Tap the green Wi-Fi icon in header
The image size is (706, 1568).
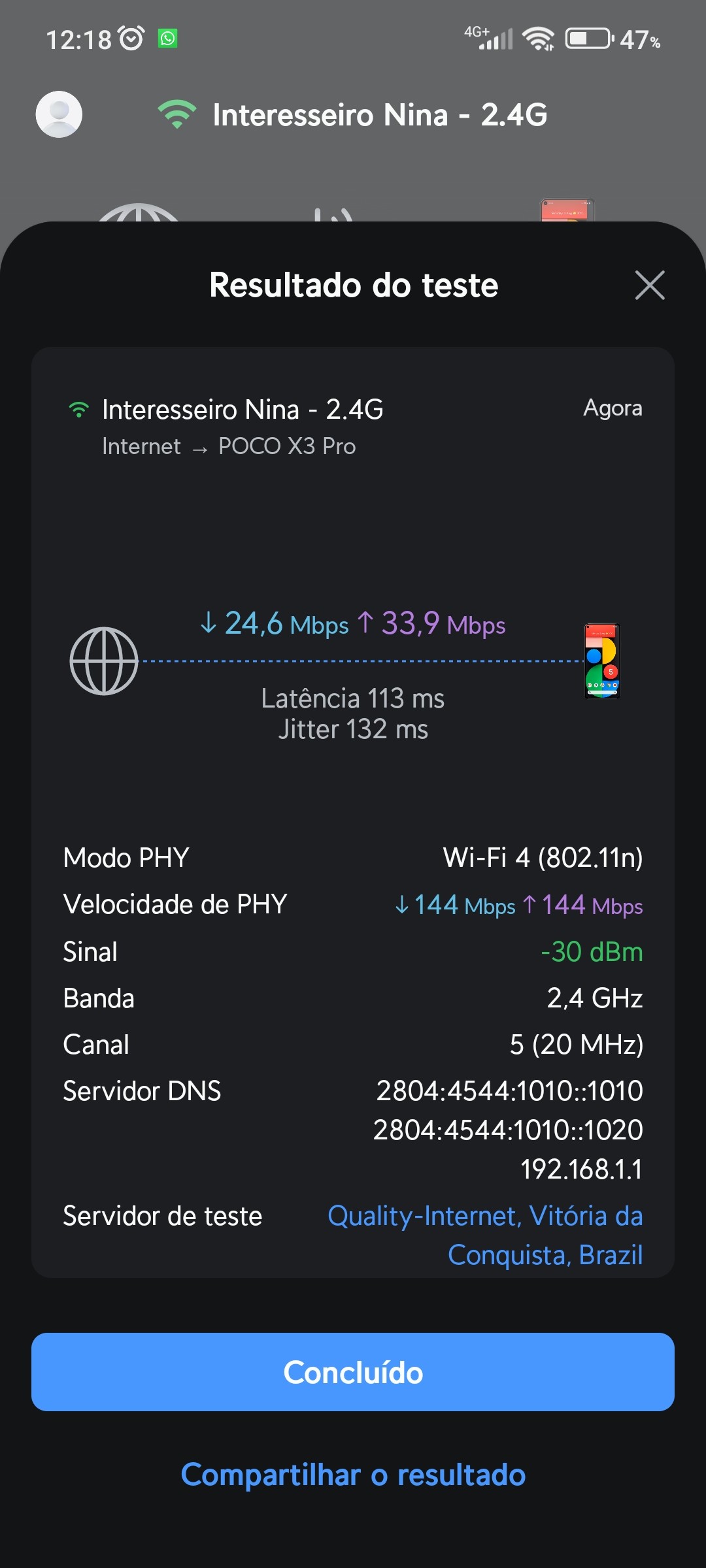[x=176, y=114]
